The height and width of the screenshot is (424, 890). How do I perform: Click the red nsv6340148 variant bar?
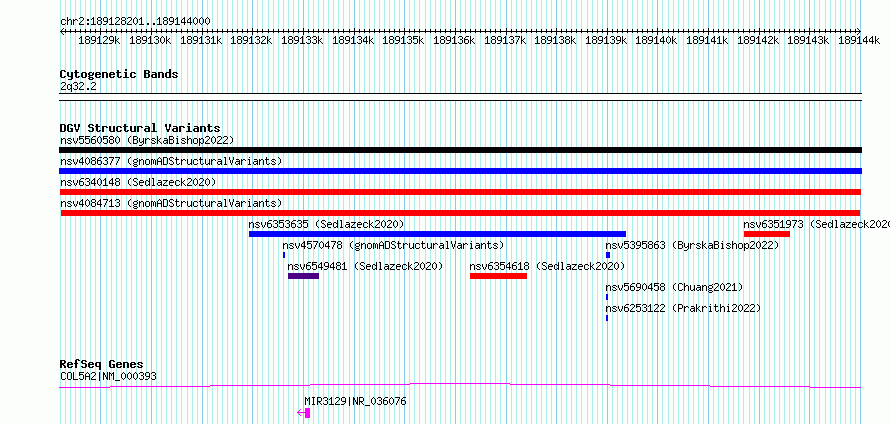click(x=460, y=192)
